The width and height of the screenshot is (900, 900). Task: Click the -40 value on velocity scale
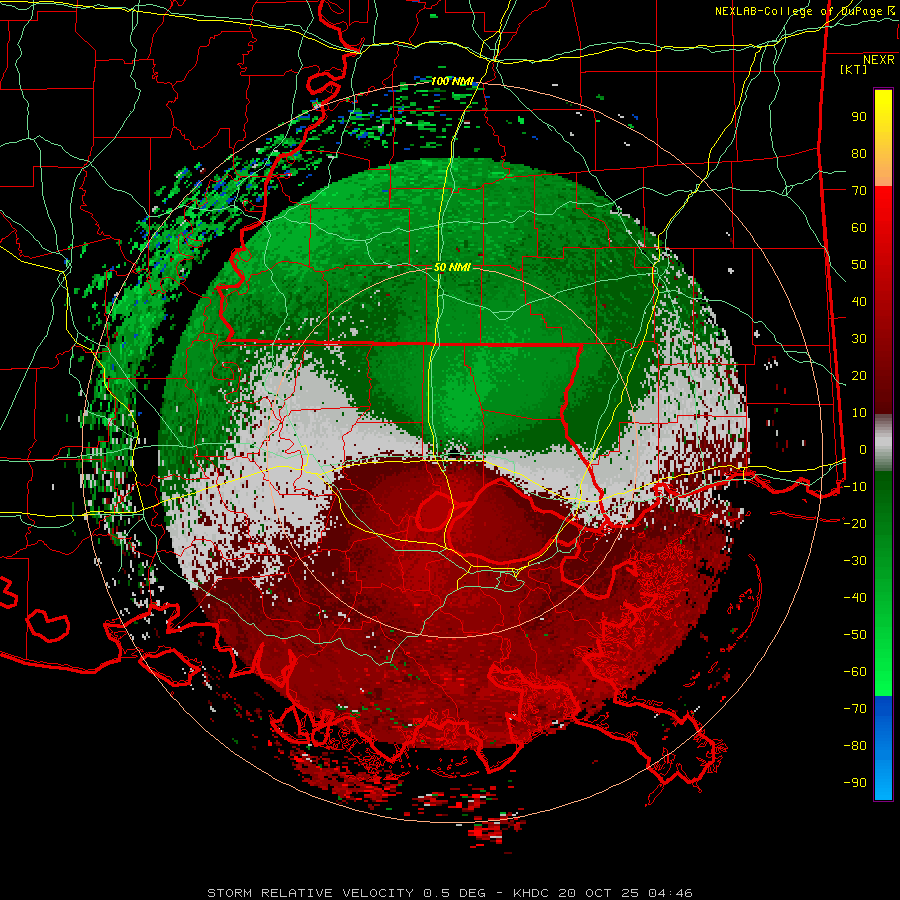click(x=855, y=598)
